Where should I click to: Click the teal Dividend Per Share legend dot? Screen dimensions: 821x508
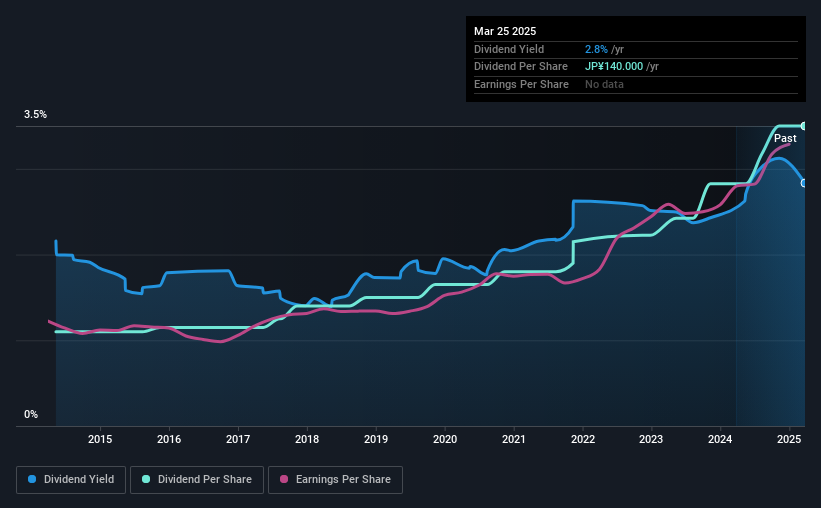pyautogui.click(x=146, y=479)
